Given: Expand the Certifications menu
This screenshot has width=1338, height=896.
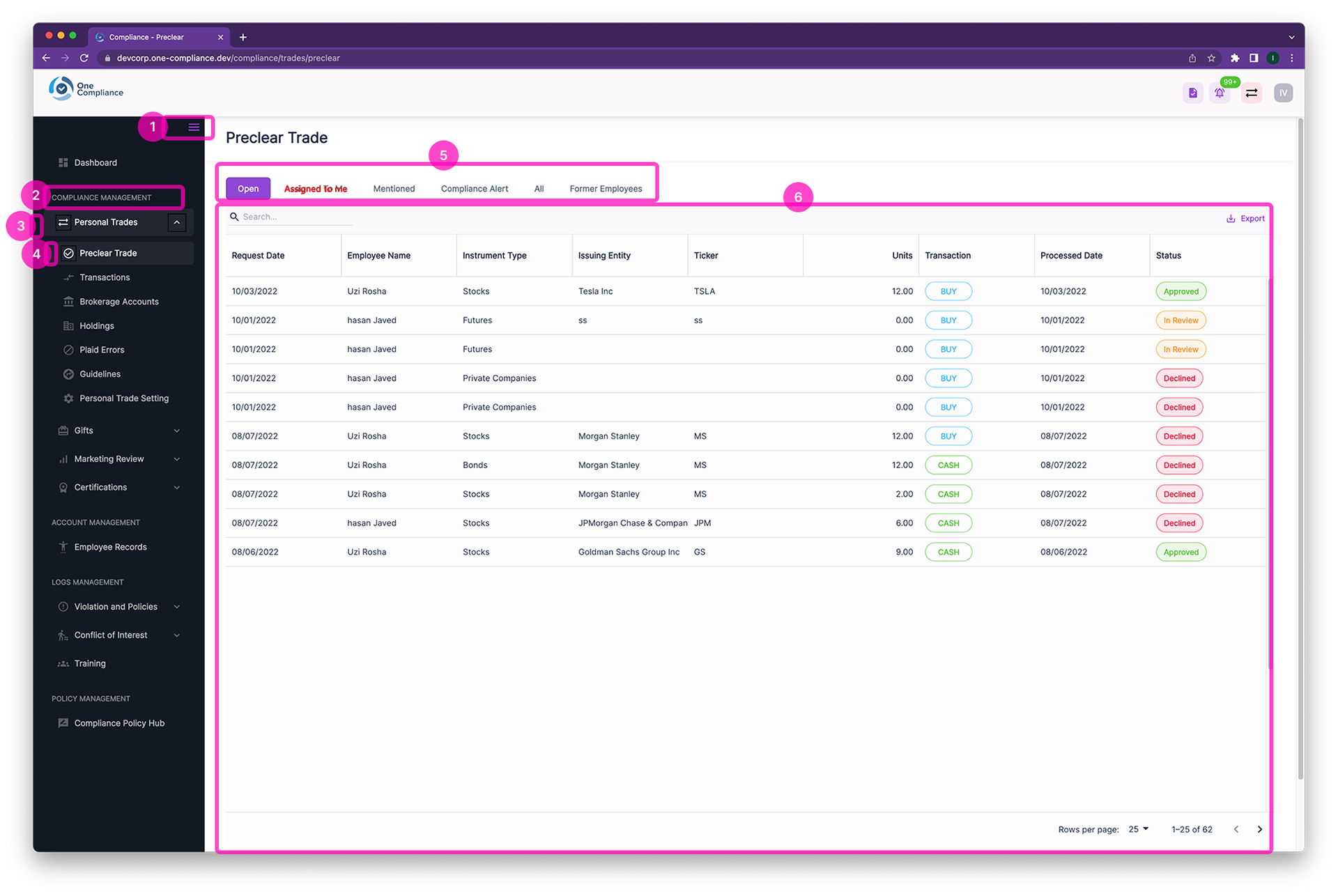Looking at the screenshot, I should point(176,488).
